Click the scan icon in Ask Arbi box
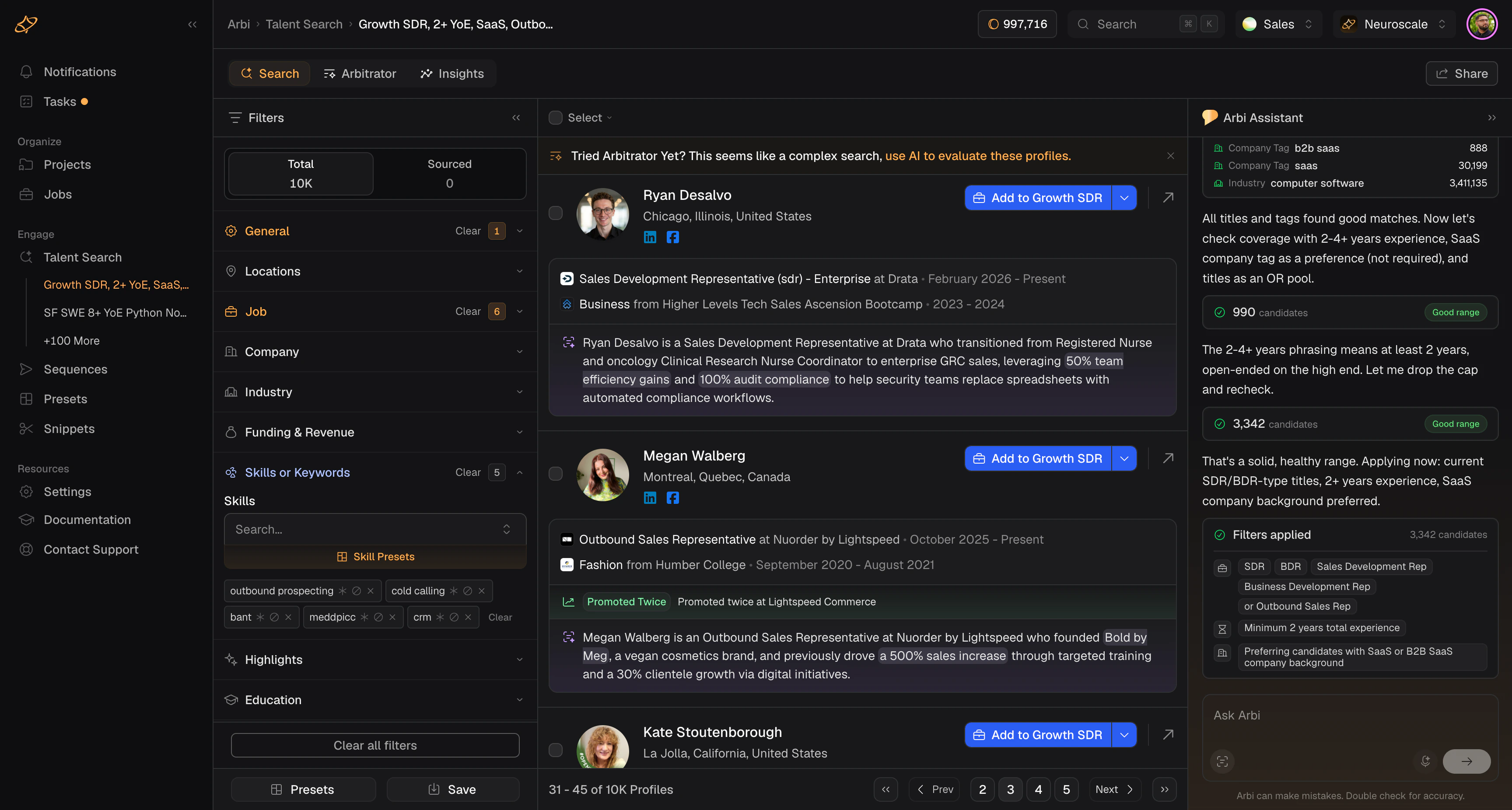Screen dimensions: 1512x810 (x=1223, y=761)
